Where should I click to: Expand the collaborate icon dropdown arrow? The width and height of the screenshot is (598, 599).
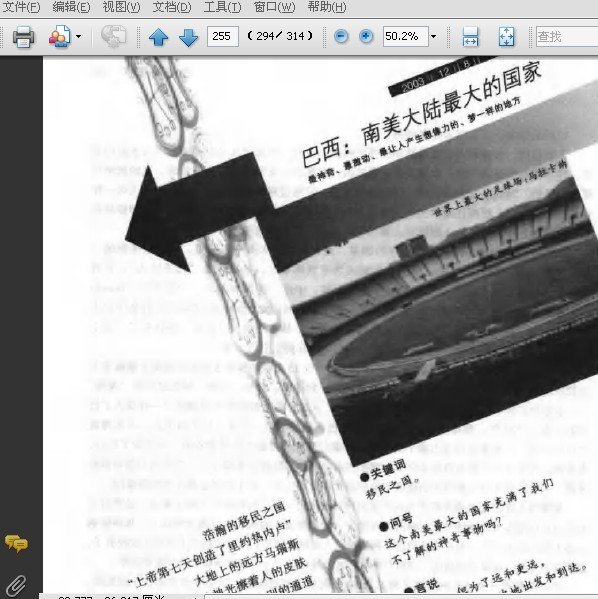[x=78, y=37]
